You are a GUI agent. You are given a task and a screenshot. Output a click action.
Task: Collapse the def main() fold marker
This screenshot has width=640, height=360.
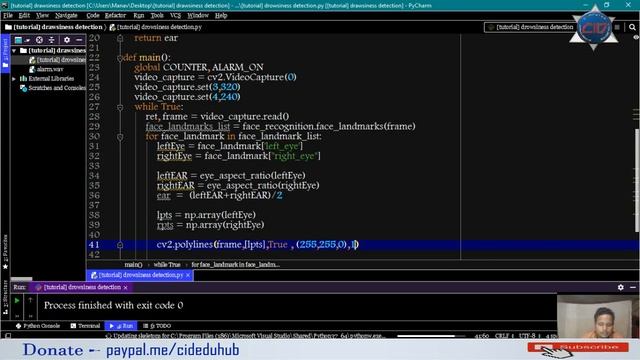click(x=120, y=58)
